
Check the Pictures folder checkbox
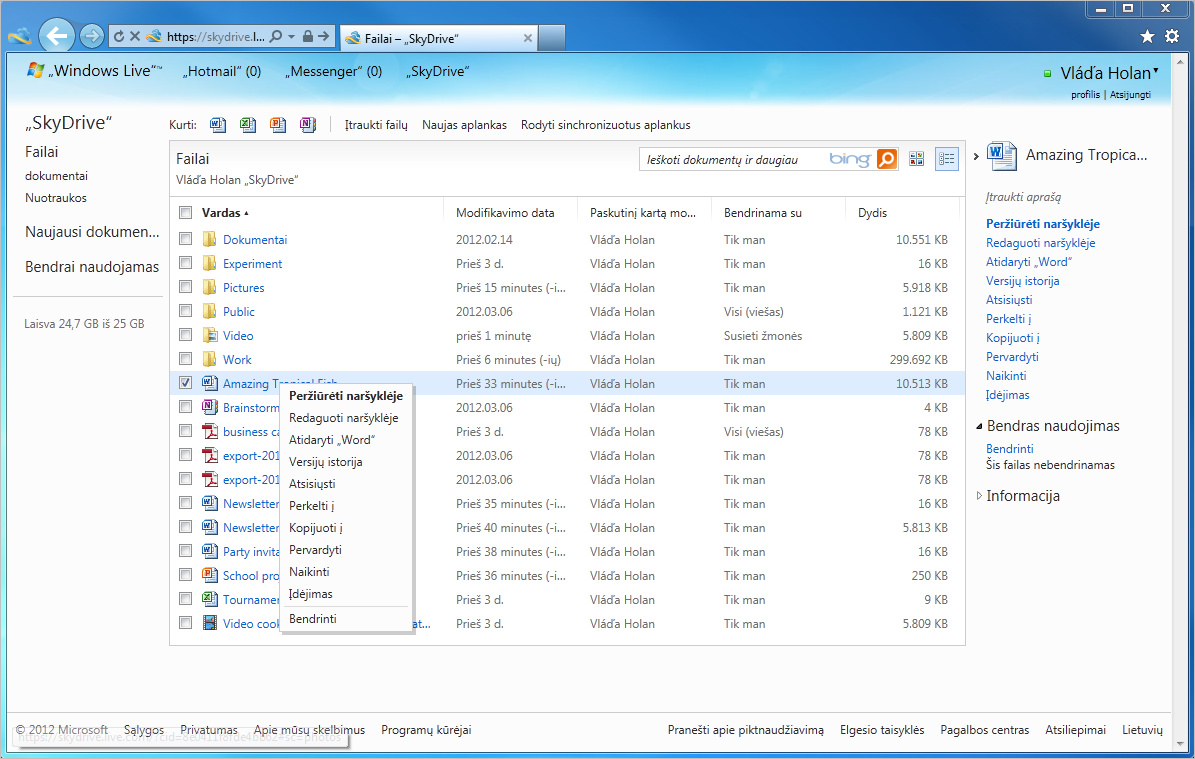[185, 287]
